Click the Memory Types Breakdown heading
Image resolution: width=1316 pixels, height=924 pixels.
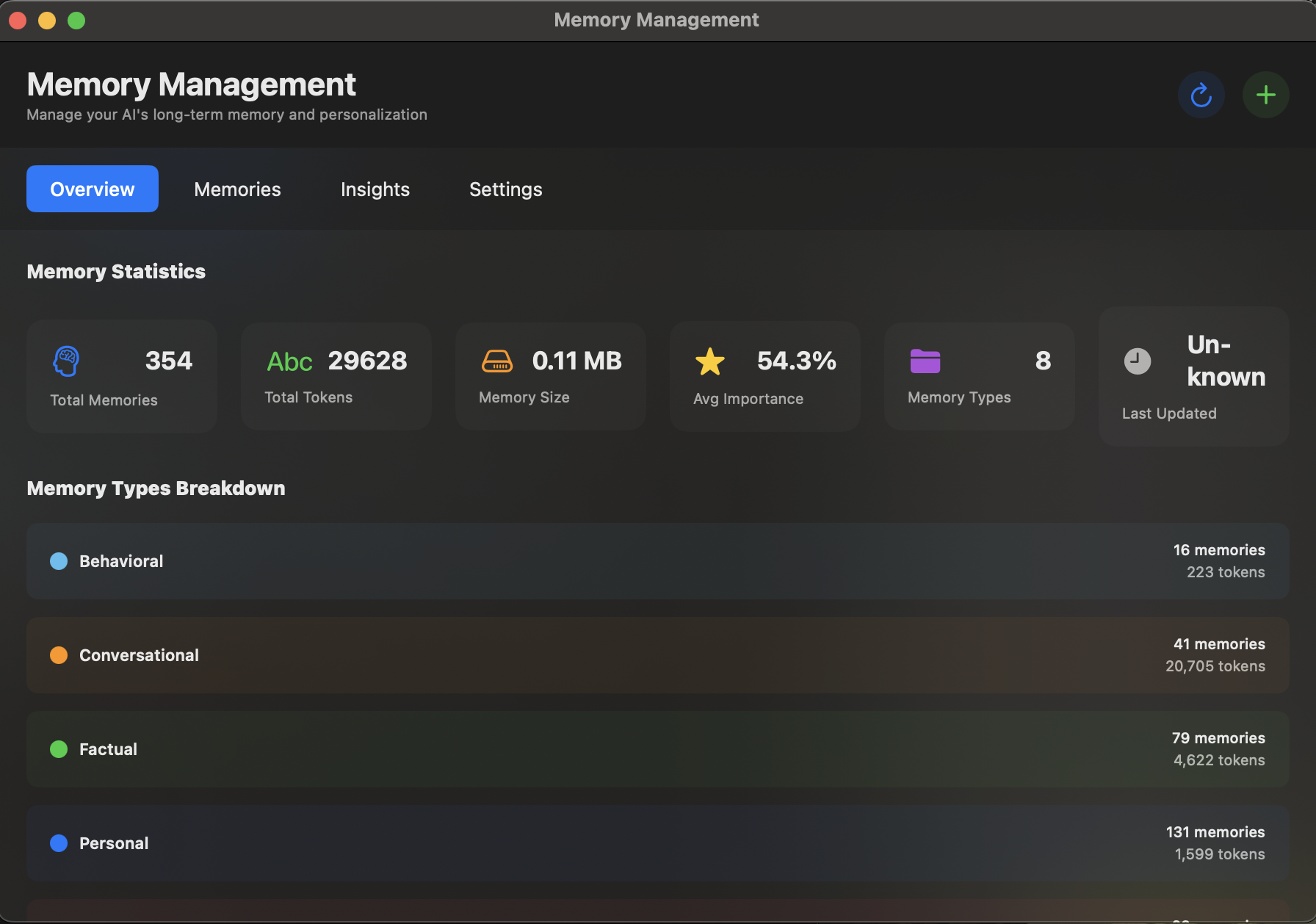[156, 488]
